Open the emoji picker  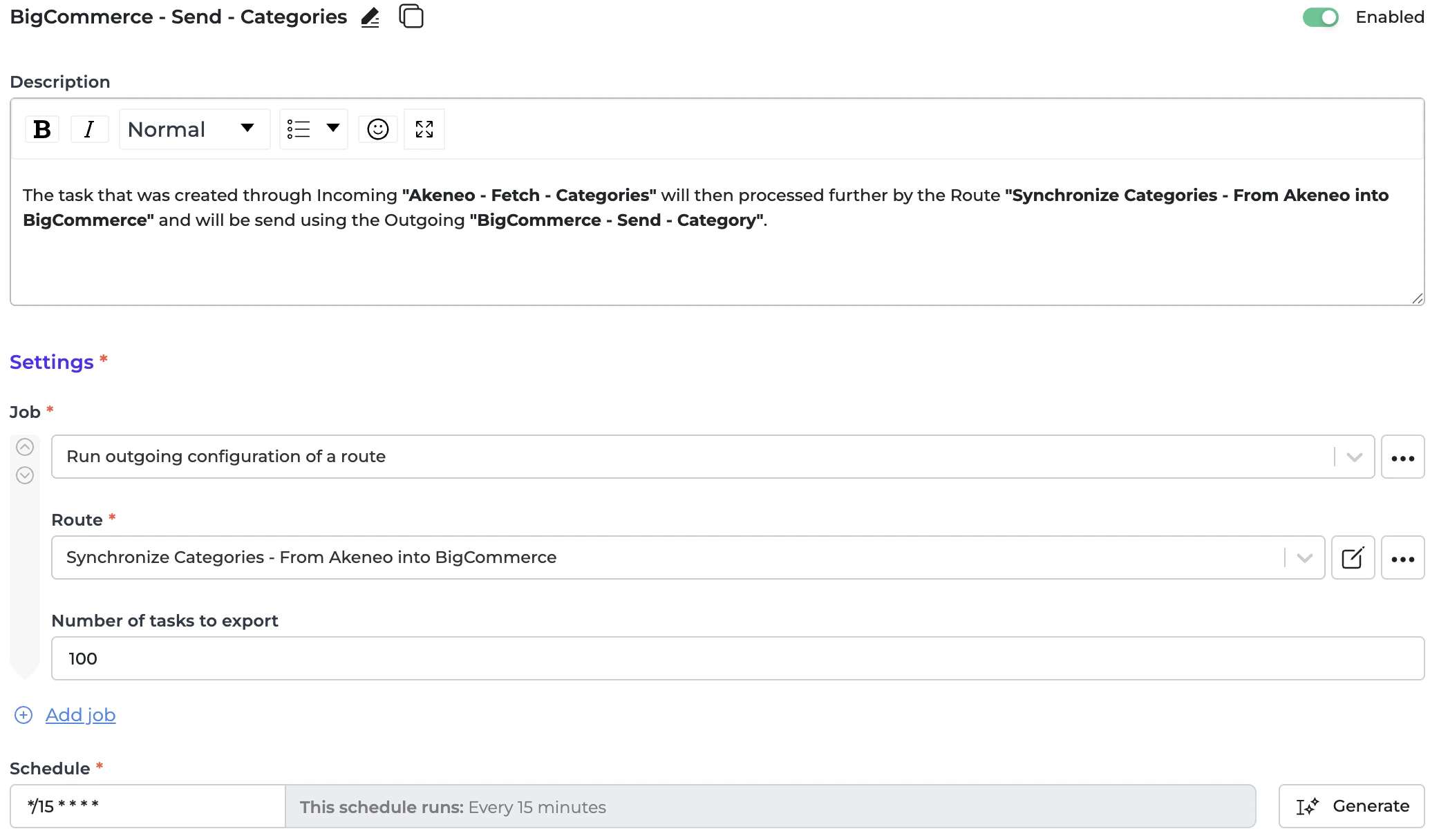tap(377, 129)
